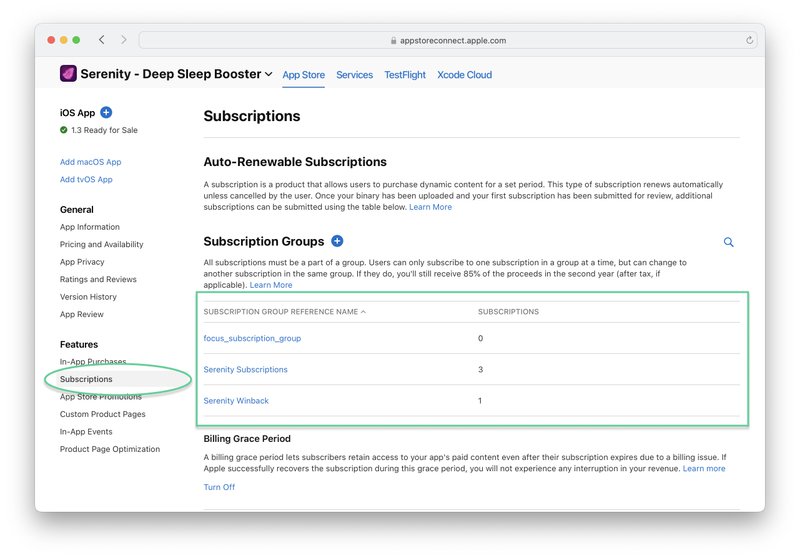Expand the Serenity app name dropdown chevron
800x558 pixels.
pyautogui.click(x=268, y=74)
